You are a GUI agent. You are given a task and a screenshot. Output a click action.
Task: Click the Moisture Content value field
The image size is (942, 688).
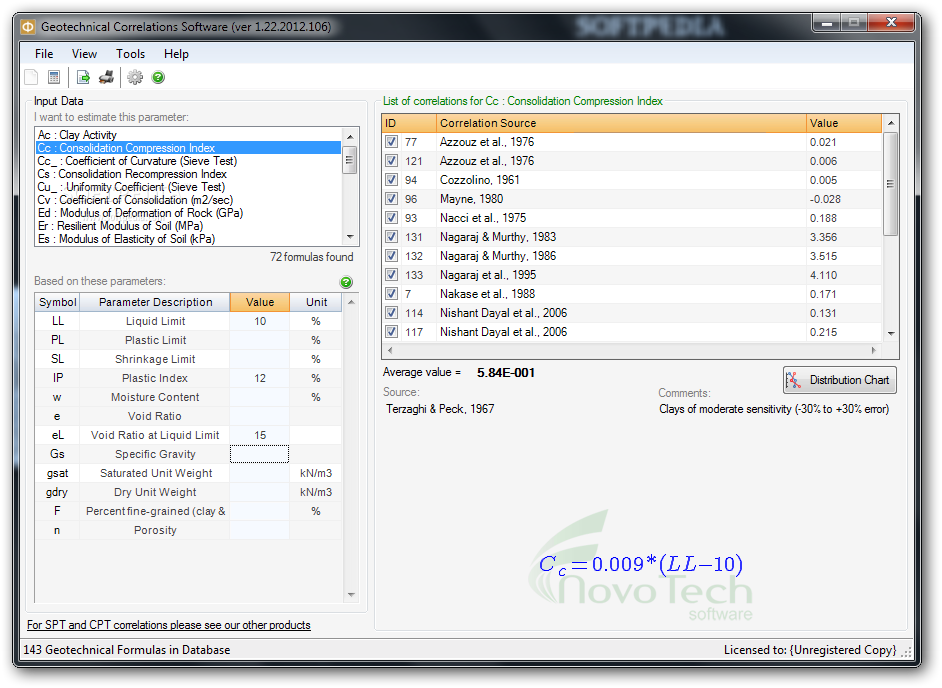[x=260, y=397]
